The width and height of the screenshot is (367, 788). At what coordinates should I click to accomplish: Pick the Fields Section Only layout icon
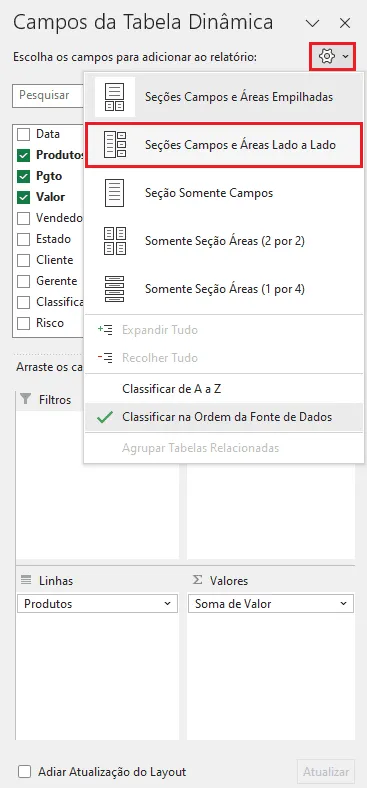[115, 193]
